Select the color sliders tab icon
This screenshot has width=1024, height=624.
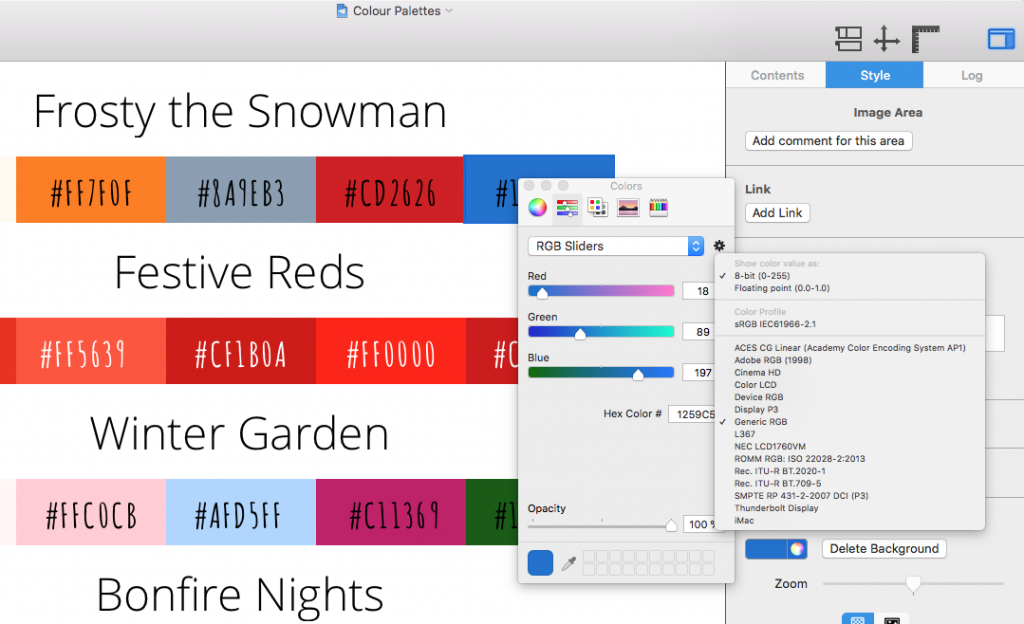tap(565, 208)
